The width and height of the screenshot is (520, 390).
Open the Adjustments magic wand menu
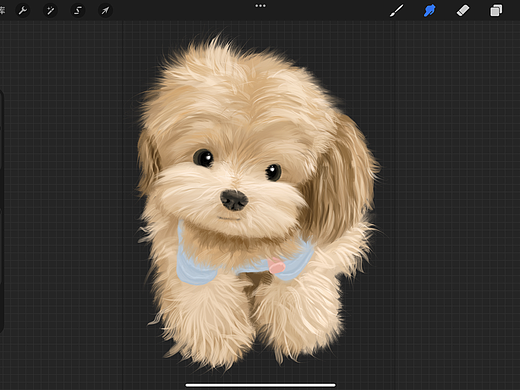point(50,11)
